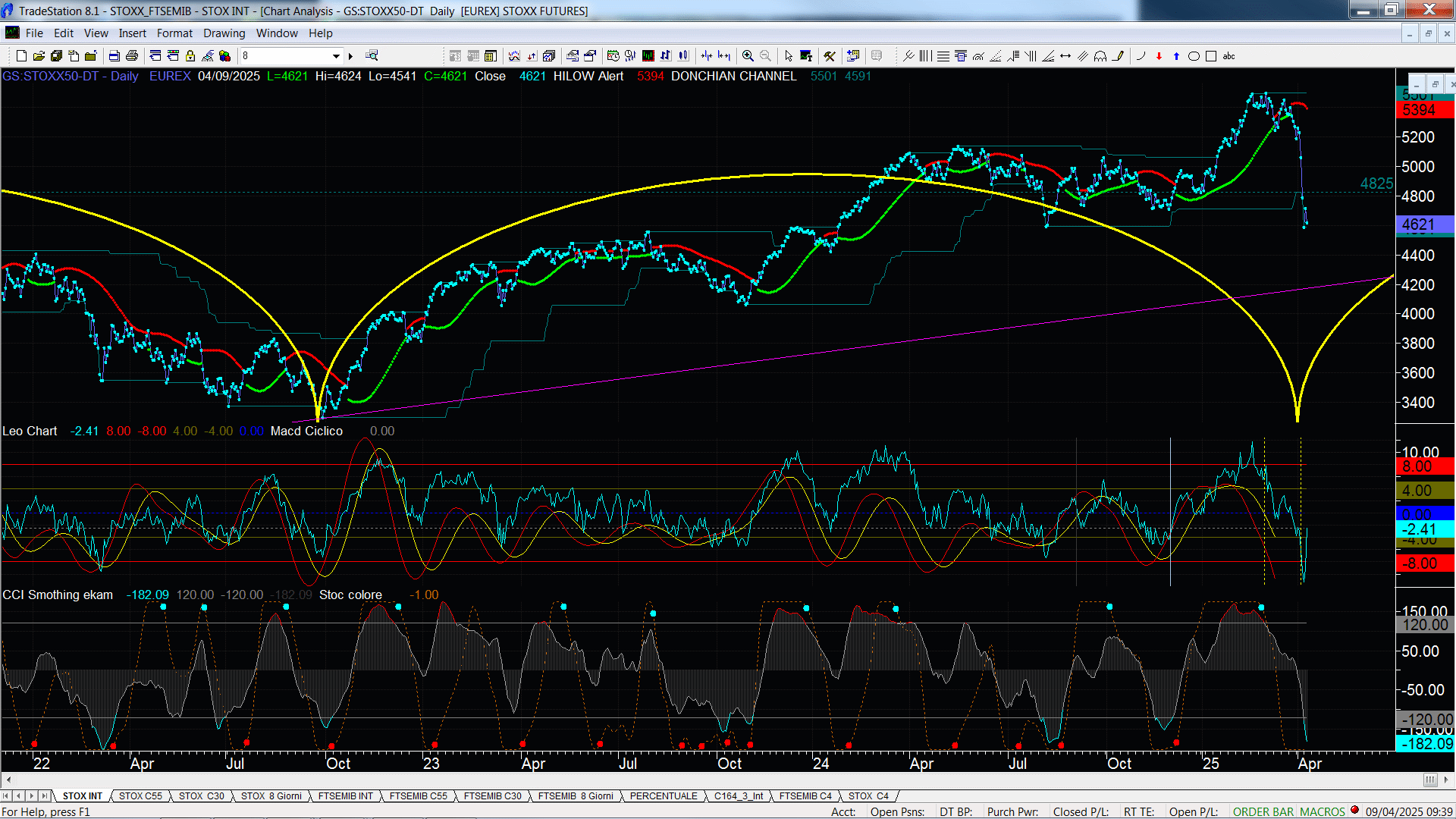
Task: Select the parallel lines drawing tool
Action: tap(1083, 55)
